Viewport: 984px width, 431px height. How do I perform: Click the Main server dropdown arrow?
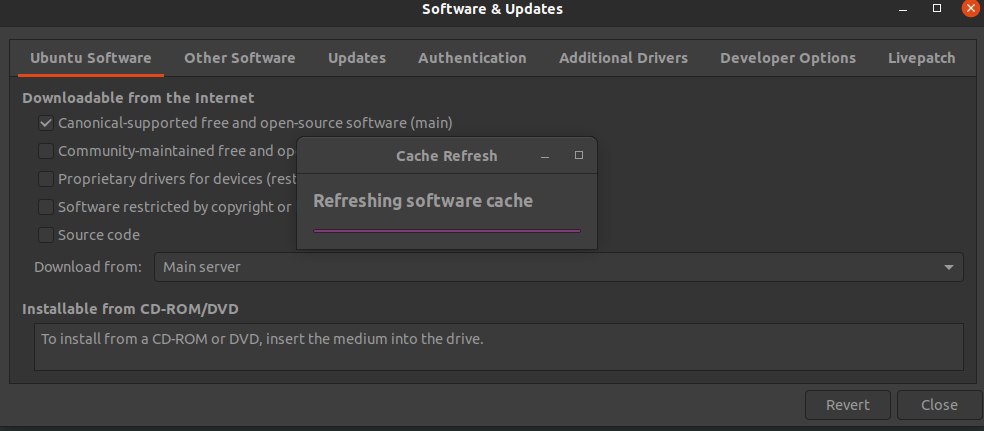tap(949, 268)
